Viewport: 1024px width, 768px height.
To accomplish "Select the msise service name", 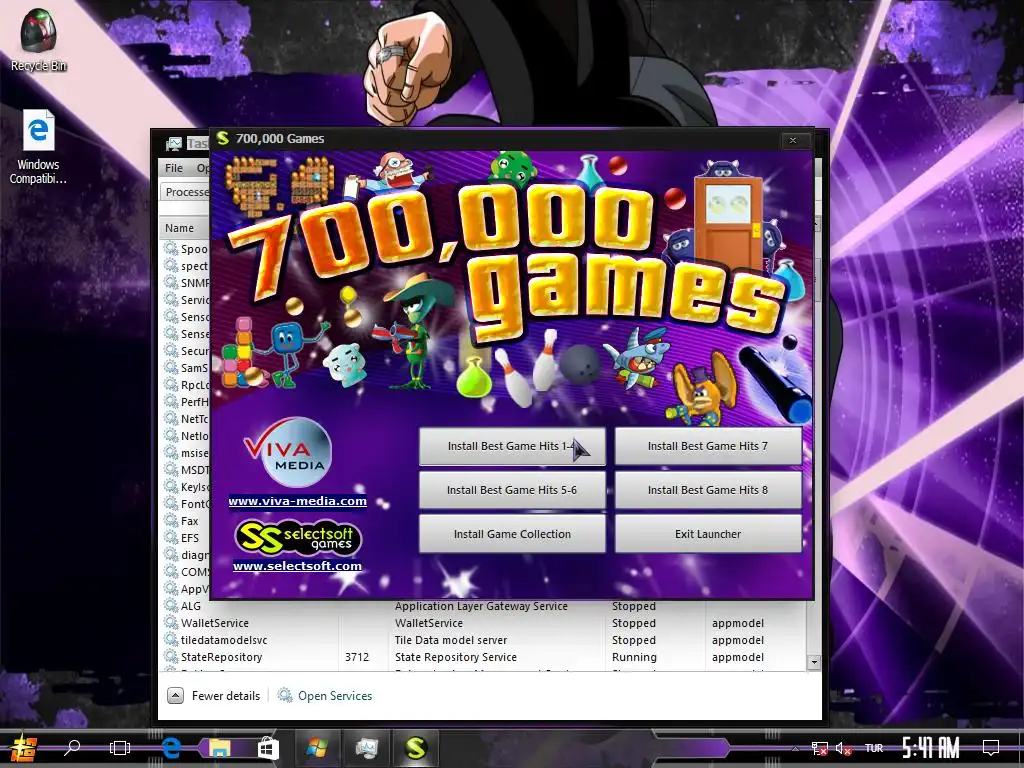I will click(195, 453).
